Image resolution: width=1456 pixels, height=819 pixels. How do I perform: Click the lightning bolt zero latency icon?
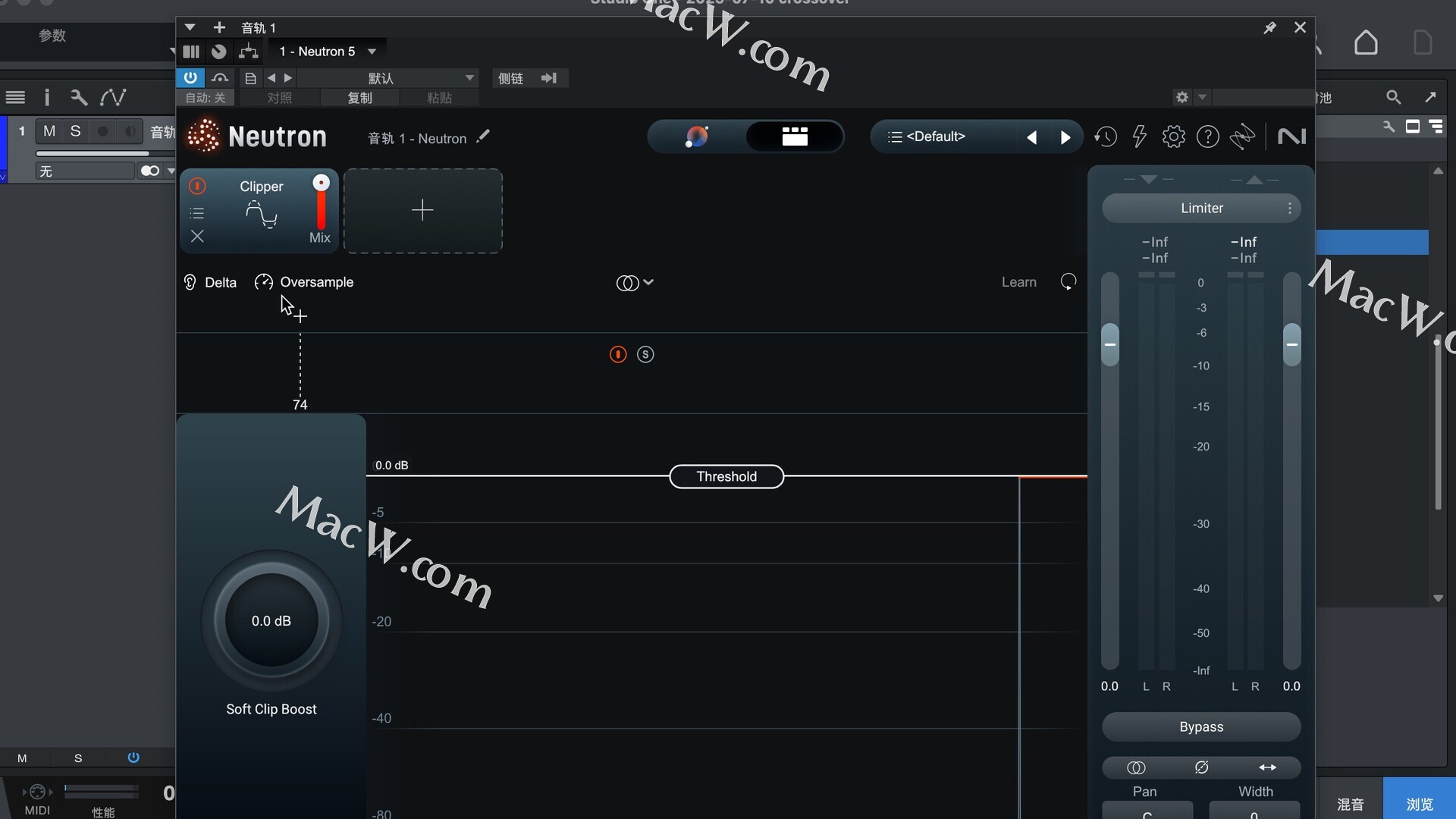[x=1139, y=136]
